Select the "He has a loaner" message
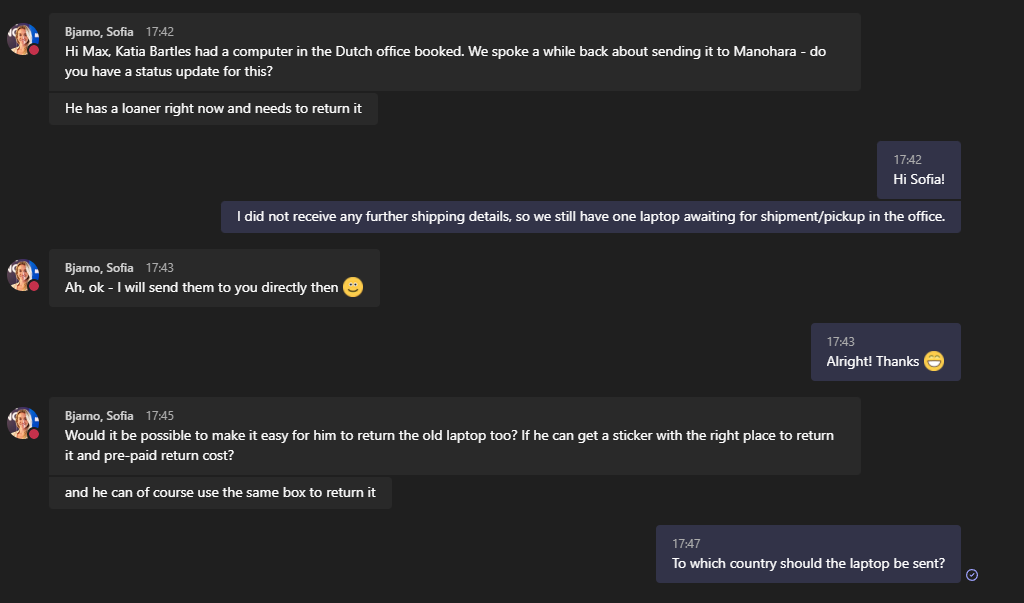This screenshot has height=603, width=1024. (213, 108)
